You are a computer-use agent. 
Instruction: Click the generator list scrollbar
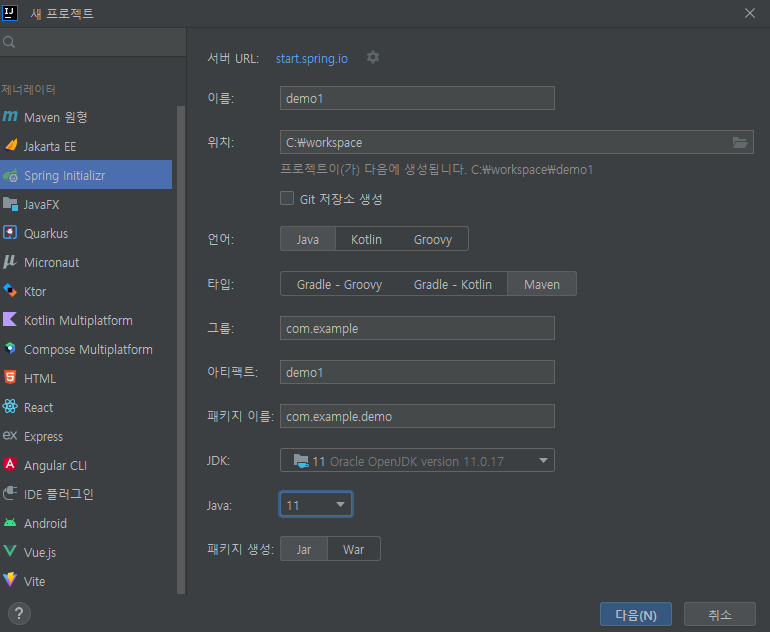tap(181, 349)
